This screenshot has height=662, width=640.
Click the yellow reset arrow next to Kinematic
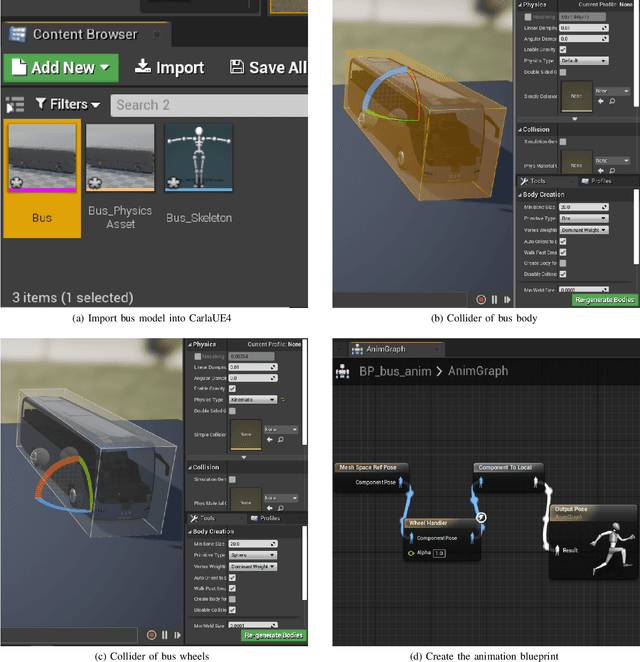(283, 399)
